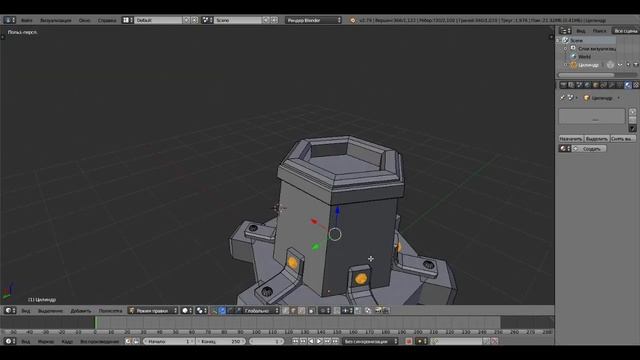Viewport: 640px width, 360px height.
Task: Click the OpenGL render animation icon
Action: (x=385, y=311)
